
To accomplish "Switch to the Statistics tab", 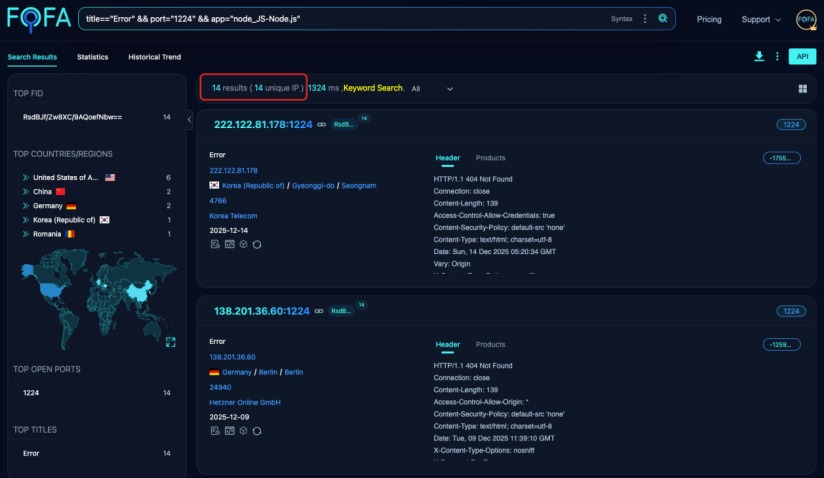I will pos(92,57).
